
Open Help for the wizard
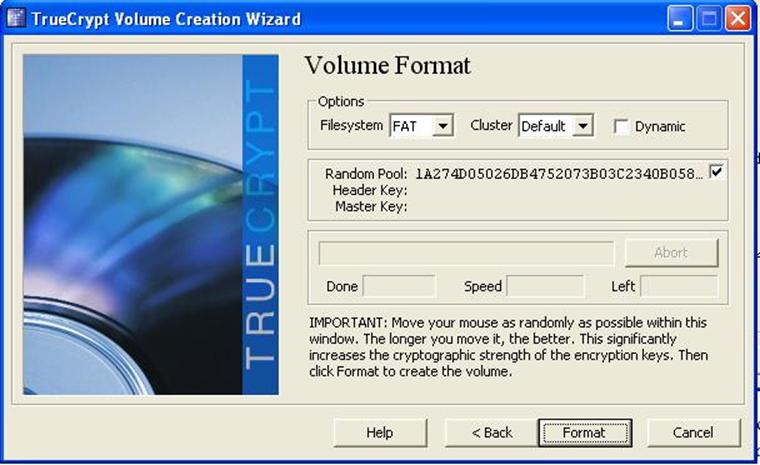pyautogui.click(x=379, y=433)
